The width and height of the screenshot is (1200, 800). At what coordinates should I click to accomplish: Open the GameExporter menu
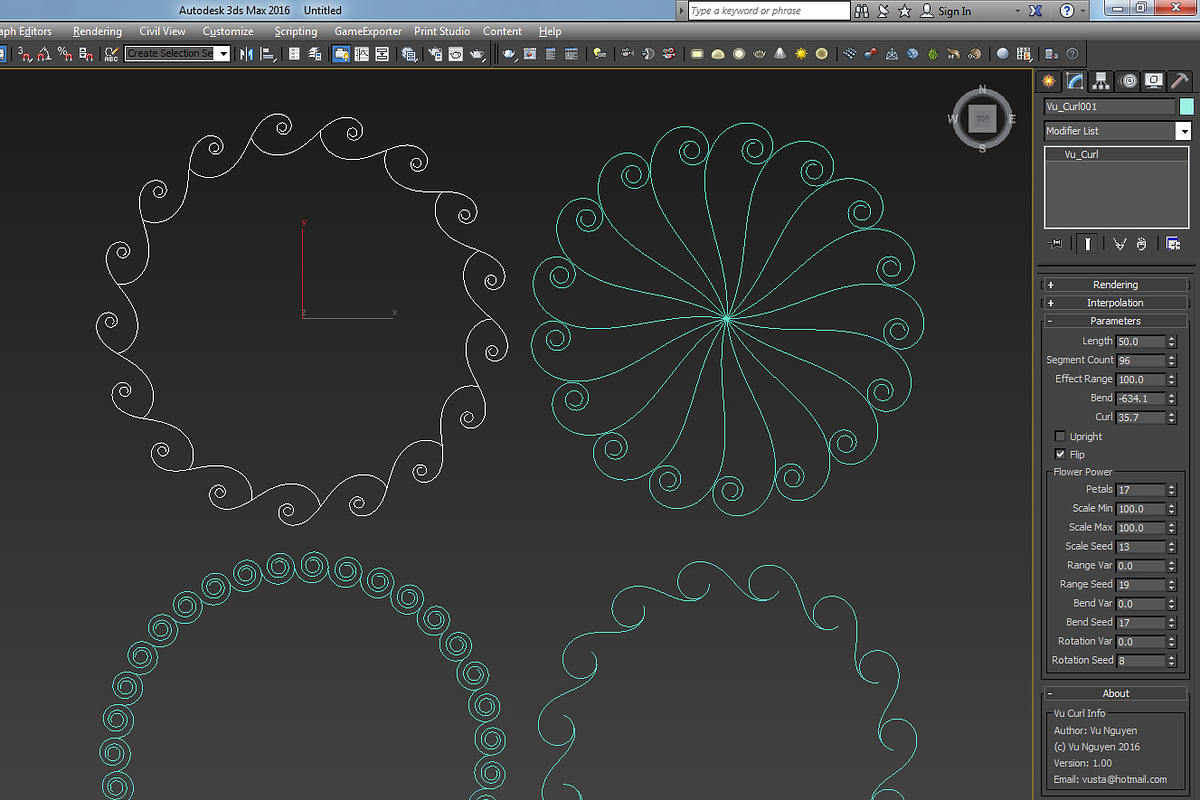point(368,32)
